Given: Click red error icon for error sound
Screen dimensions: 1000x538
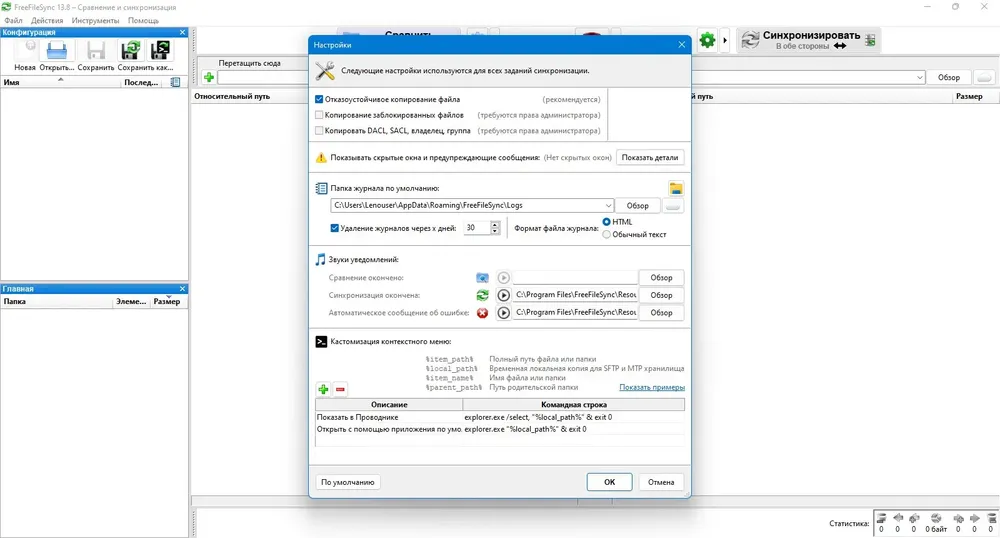Looking at the screenshot, I should click(x=482, y=313).
